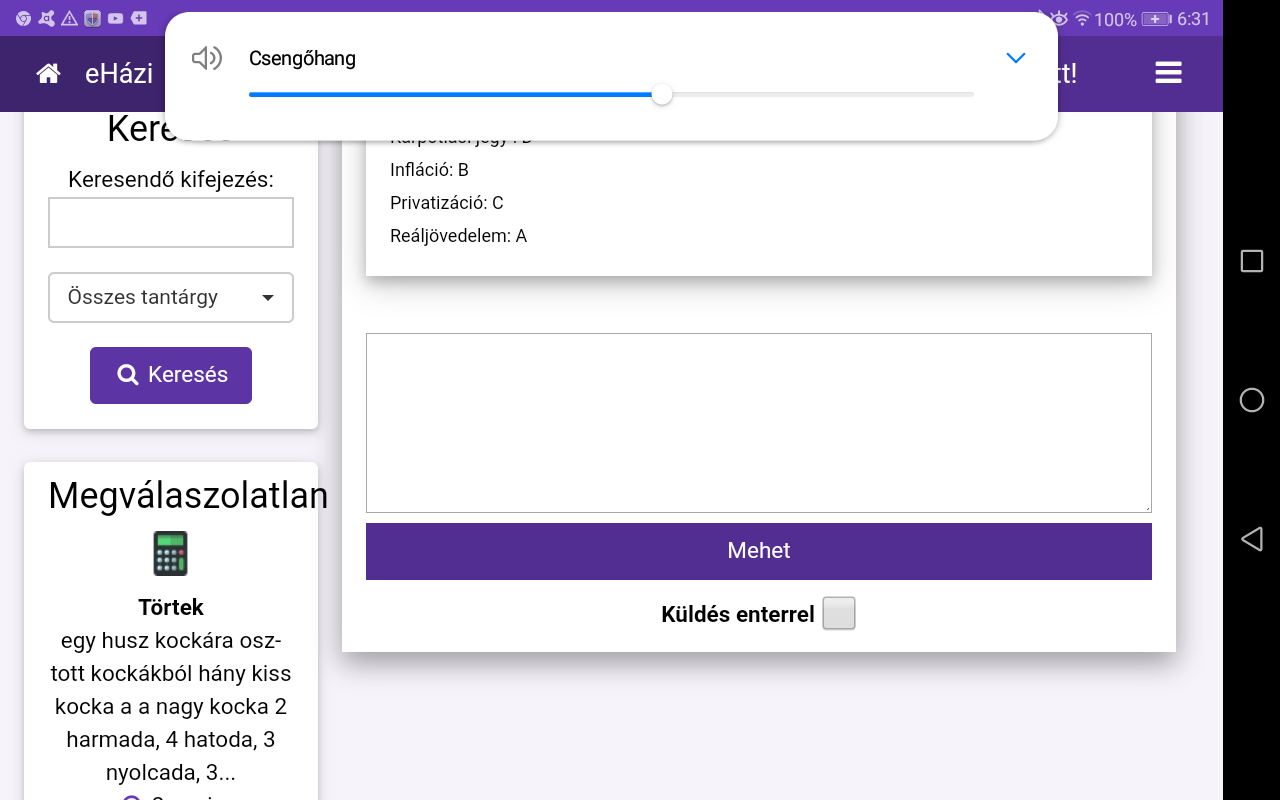
Task: Tap the YouTube notification icon in status bar
Action: coord(116,18)
